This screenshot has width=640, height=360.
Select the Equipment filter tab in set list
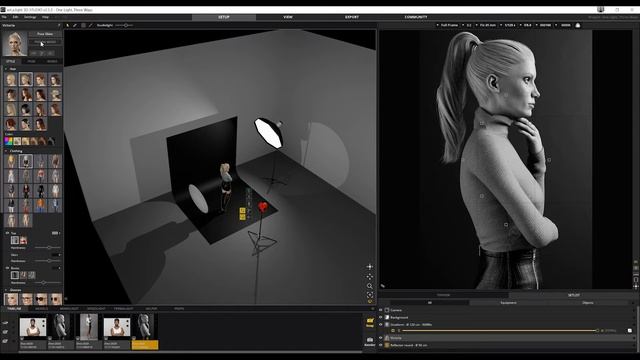(x=508, y=303)
